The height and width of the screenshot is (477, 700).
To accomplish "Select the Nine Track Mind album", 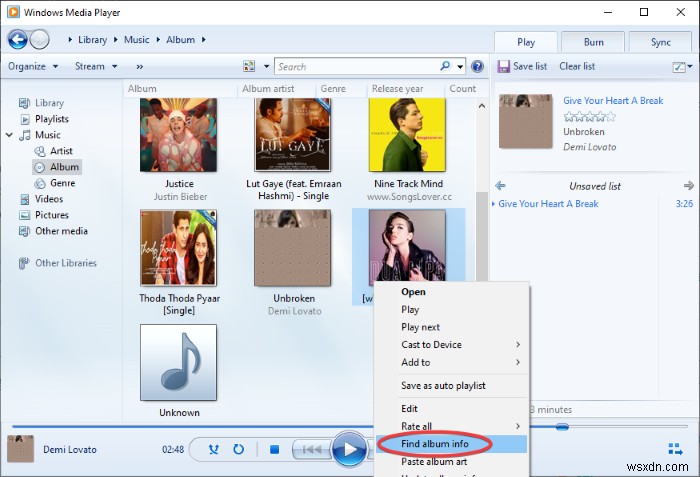I will [407, 135].
